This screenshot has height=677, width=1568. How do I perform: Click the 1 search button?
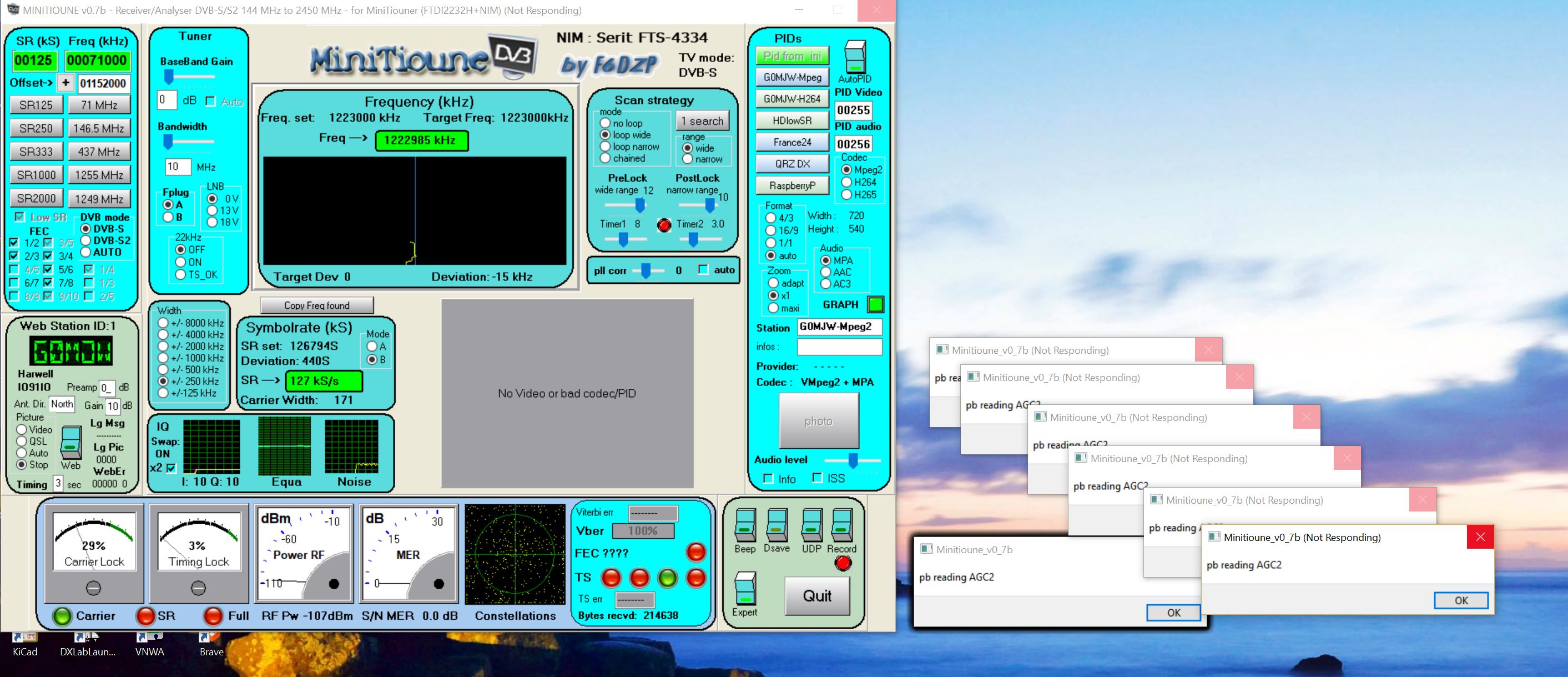(703, 121)
